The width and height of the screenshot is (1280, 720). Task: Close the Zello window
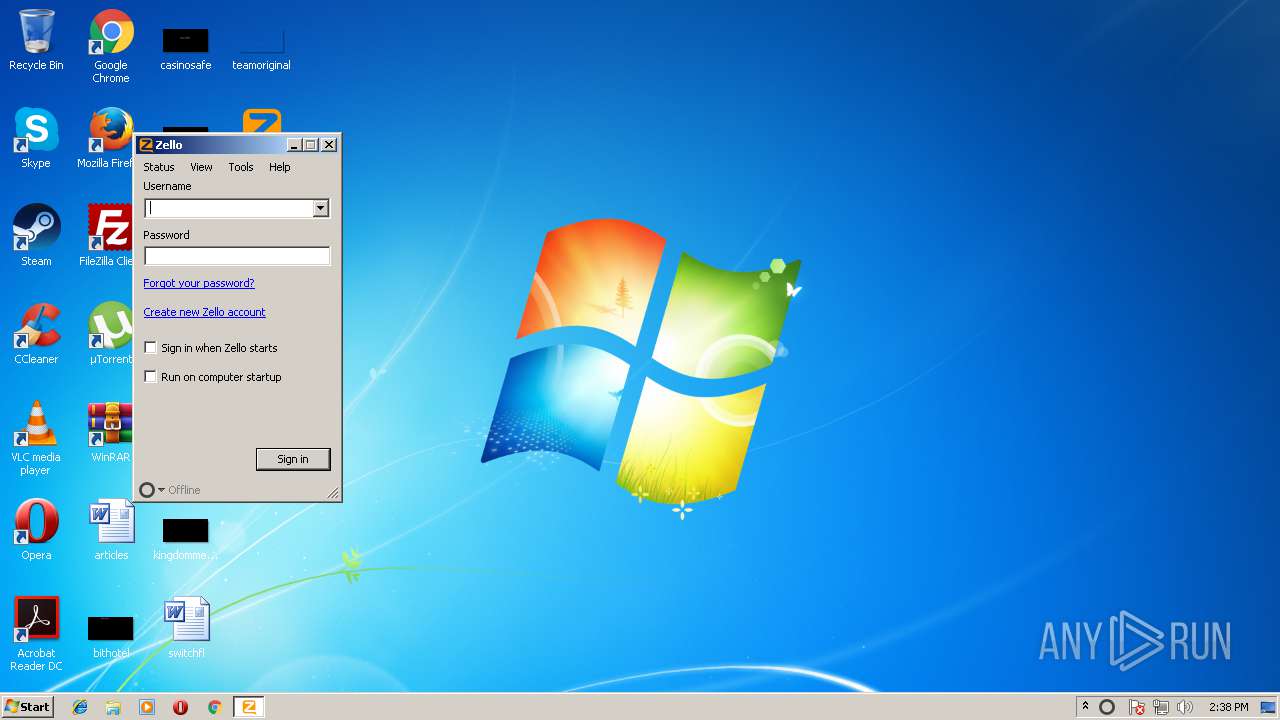point(329,145)
